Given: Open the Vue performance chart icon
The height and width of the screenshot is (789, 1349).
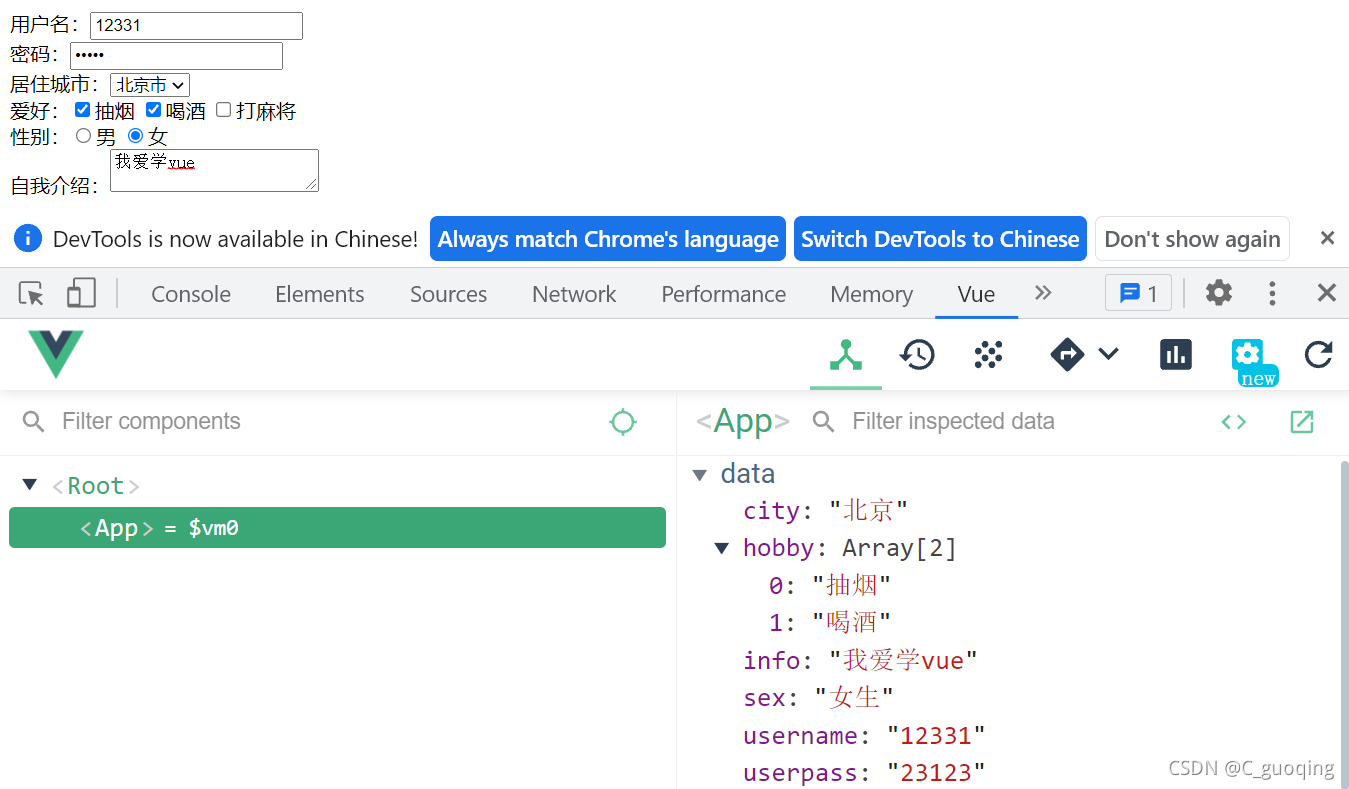Looking at the screenshot, I should [1176, 354].
